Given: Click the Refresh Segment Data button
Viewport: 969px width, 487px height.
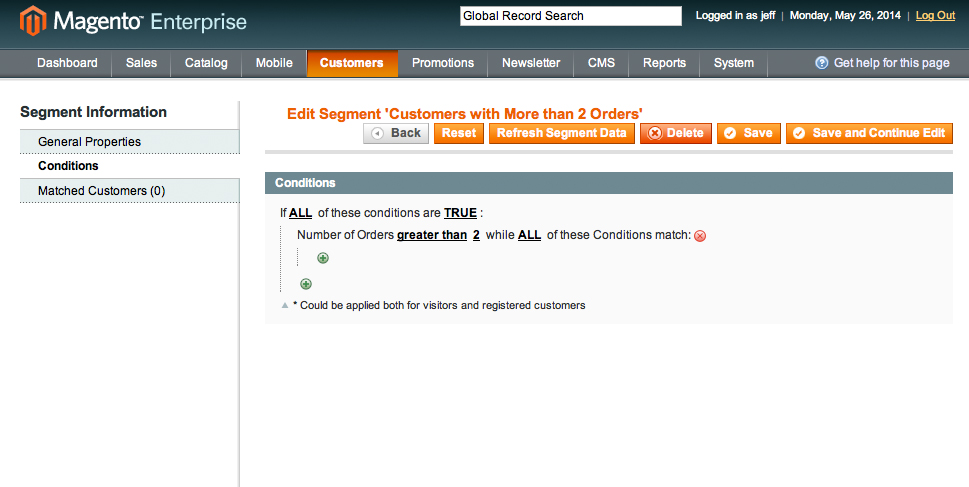Looking at the screenshot, I should pyautogui.click(x=562, y=133).
